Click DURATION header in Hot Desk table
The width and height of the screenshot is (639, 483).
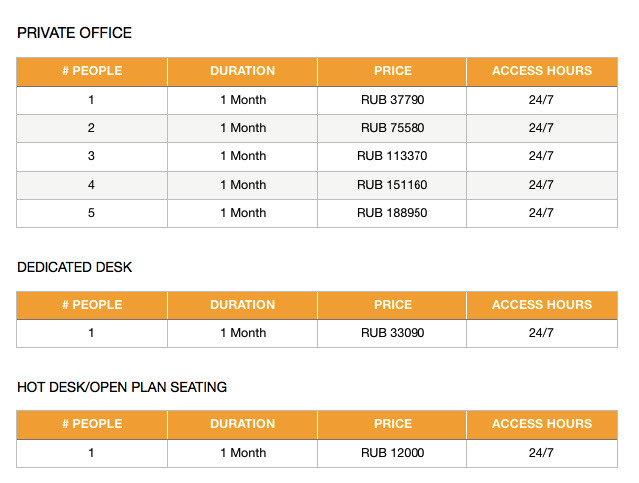(x=242, y=424)
